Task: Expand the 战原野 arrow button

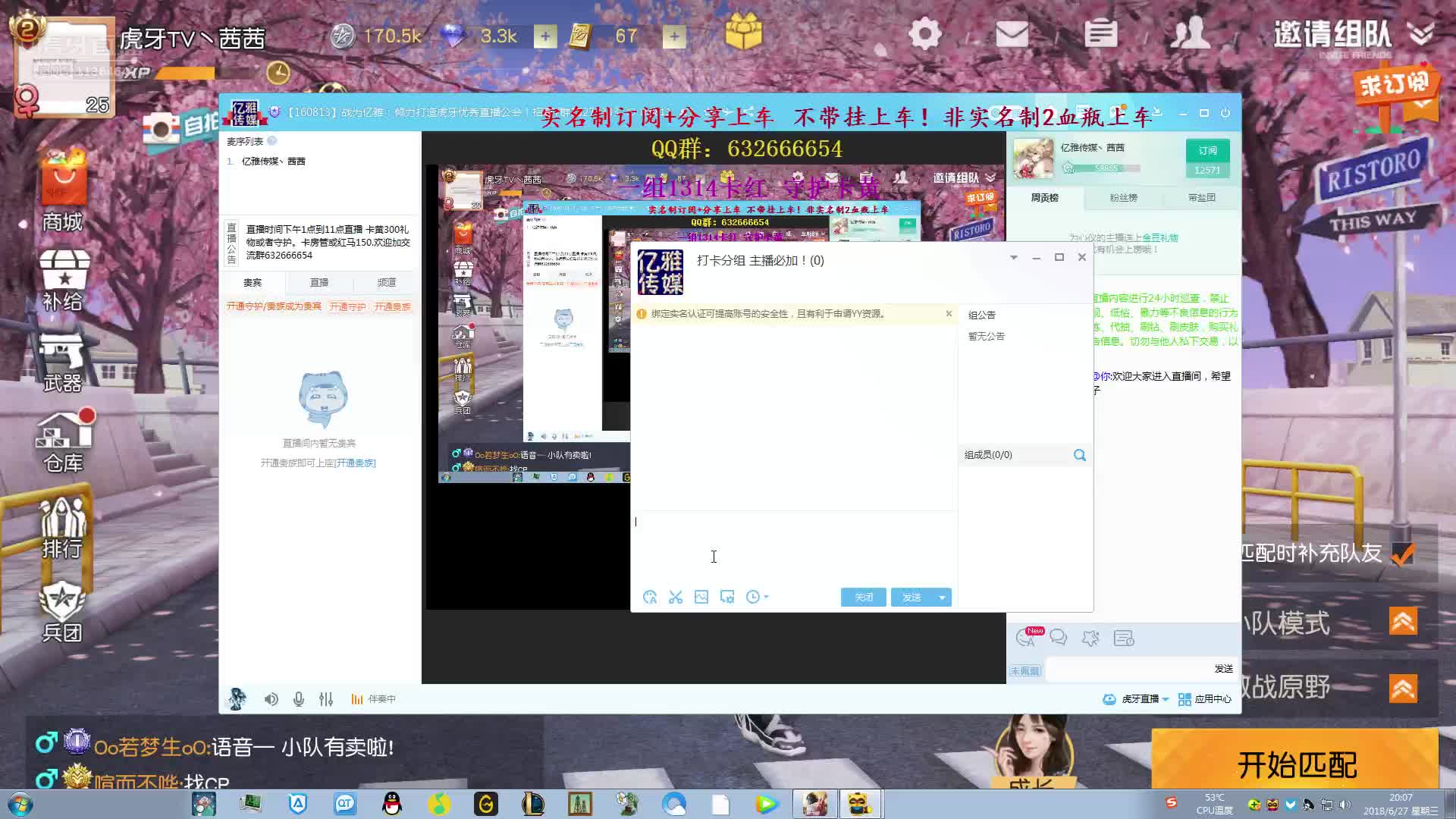Action: (x=1403, y=689)
